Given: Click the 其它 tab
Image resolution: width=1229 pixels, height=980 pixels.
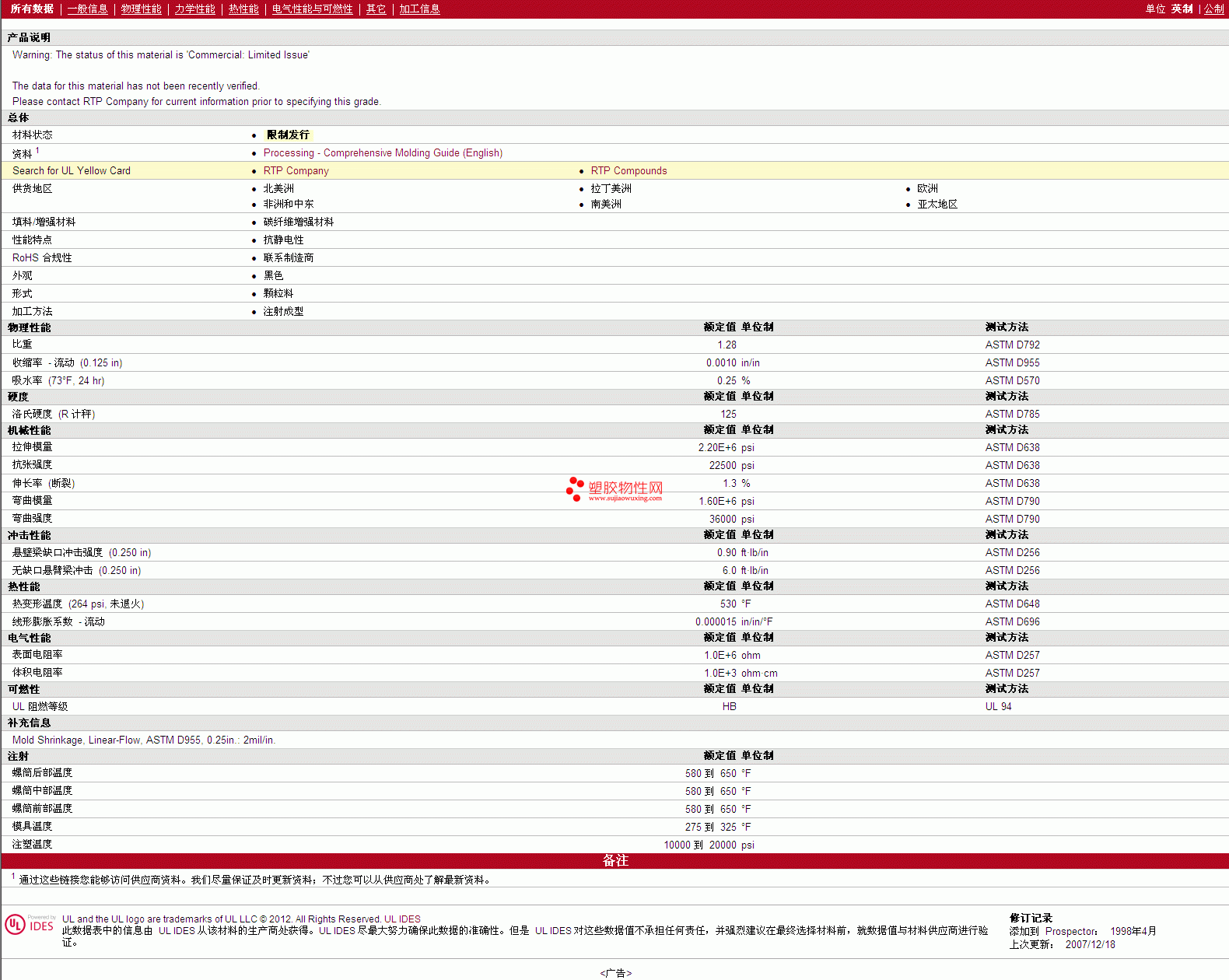Looking at the screenshot, I should [376, 9].
